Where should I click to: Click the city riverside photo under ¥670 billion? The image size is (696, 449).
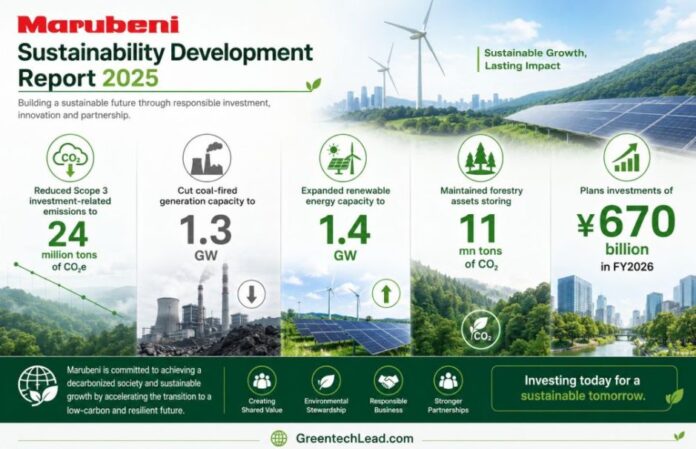(x=623, y=315)
